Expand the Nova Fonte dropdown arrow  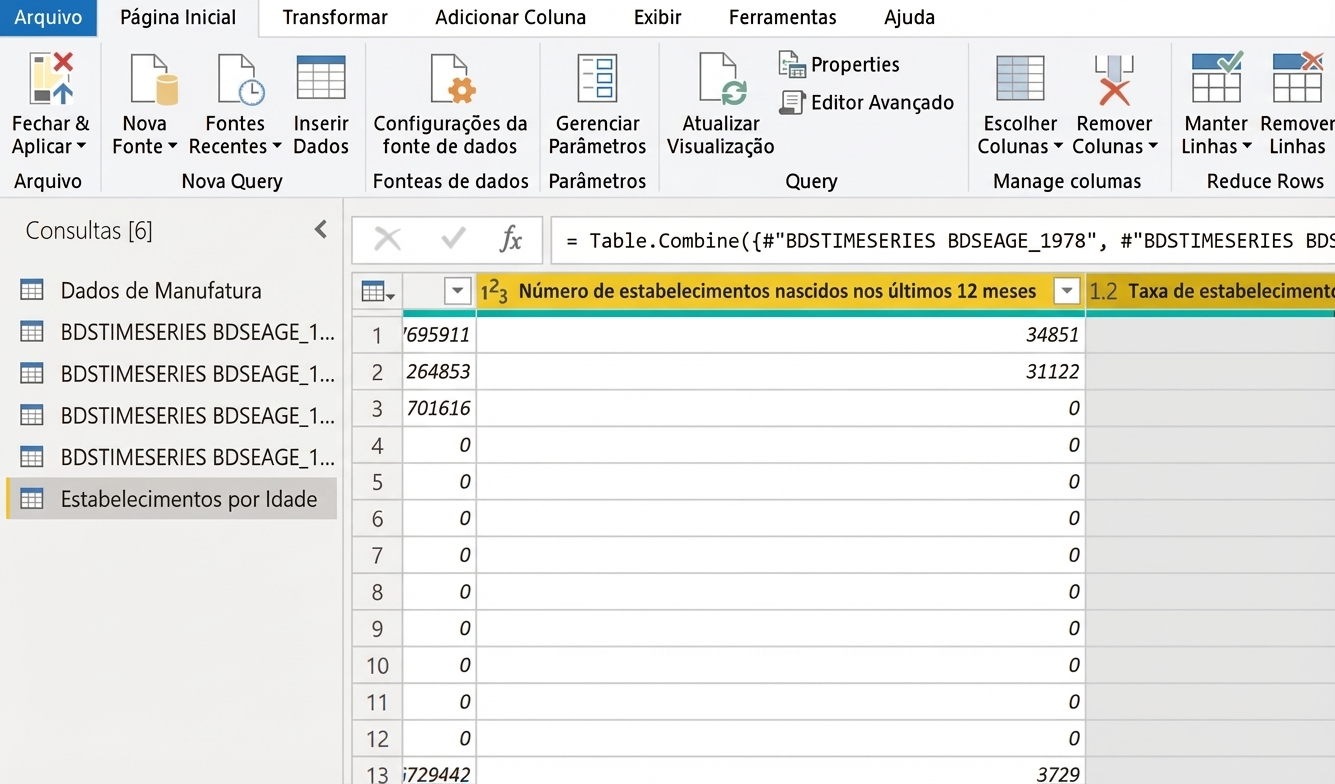tap(172, 147)
